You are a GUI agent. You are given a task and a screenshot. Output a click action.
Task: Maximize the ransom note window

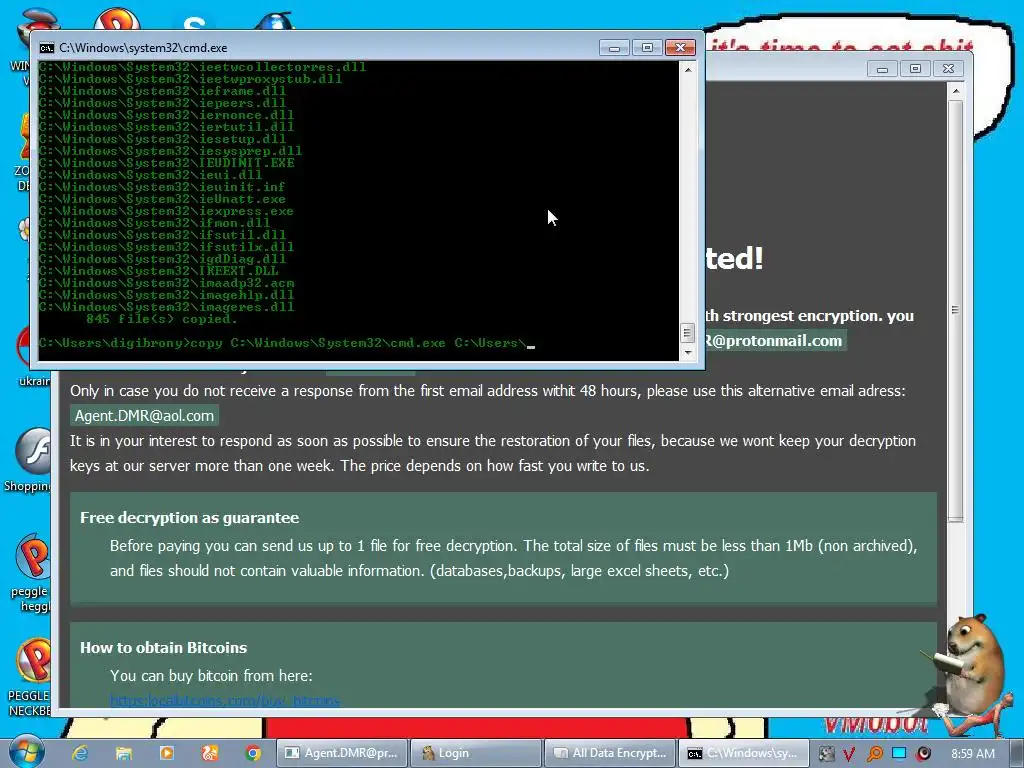pyautogui.click(x=915, y=69)
